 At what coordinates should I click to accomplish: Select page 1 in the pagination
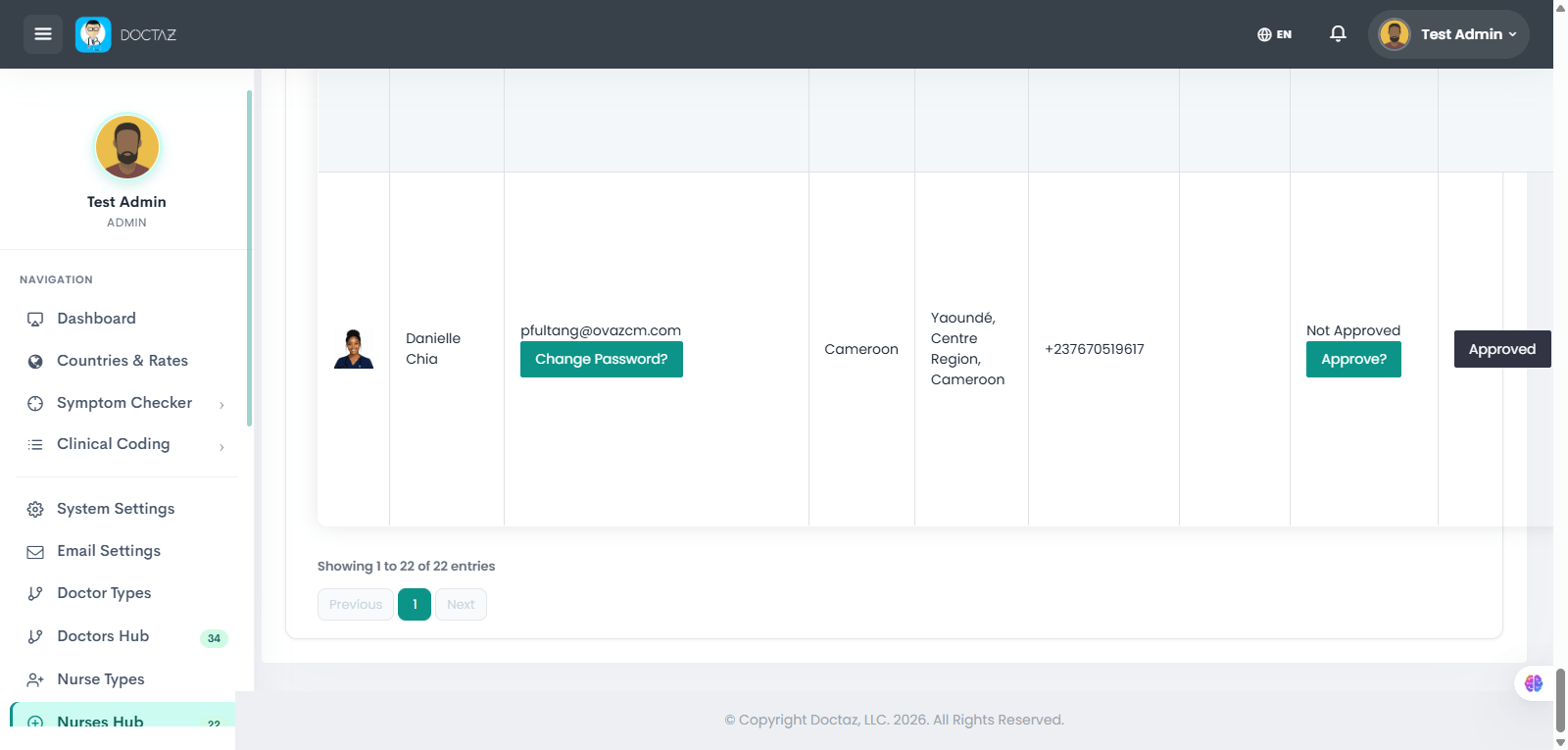point(415,604)
